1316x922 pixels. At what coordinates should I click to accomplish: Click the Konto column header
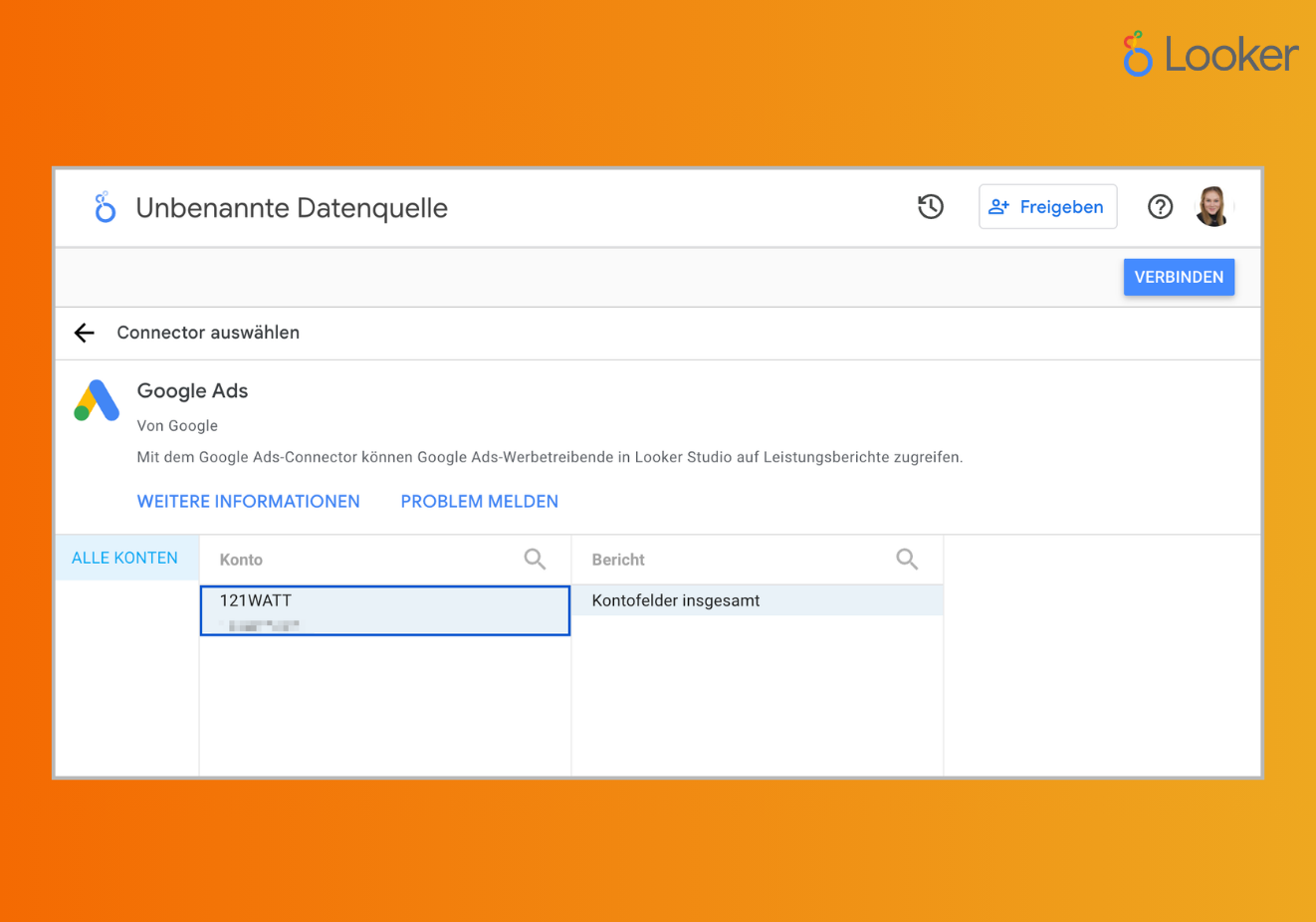coord(241,560)
